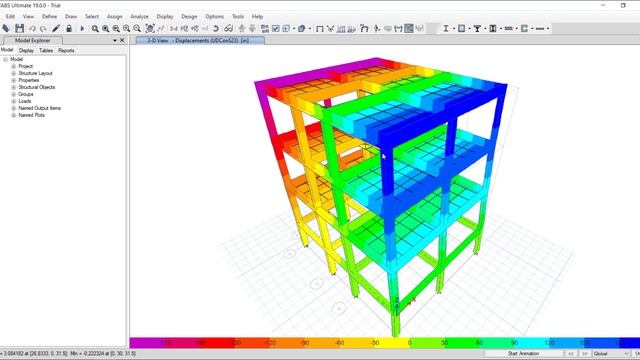Click the Composite Beam Design T icon
Screen dimensions: 640x360
coord(477,29)
